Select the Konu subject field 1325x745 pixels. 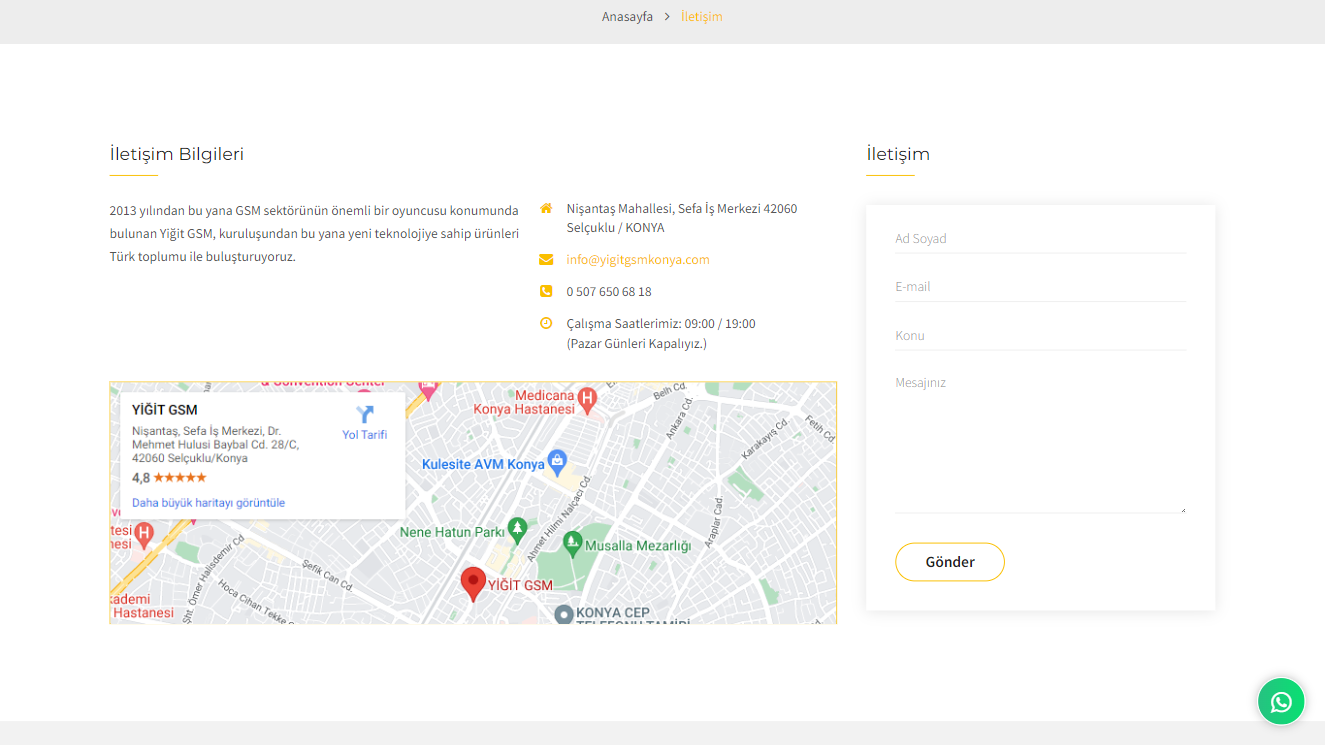tap(1040, 336)
